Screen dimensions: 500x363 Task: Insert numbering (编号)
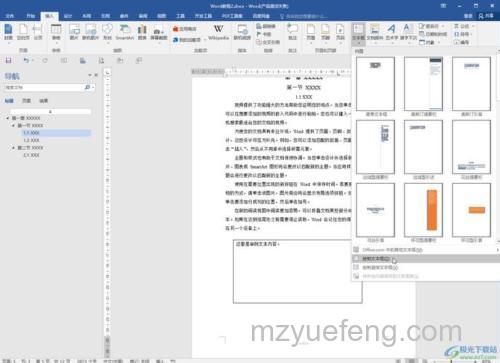pos(462,42)
